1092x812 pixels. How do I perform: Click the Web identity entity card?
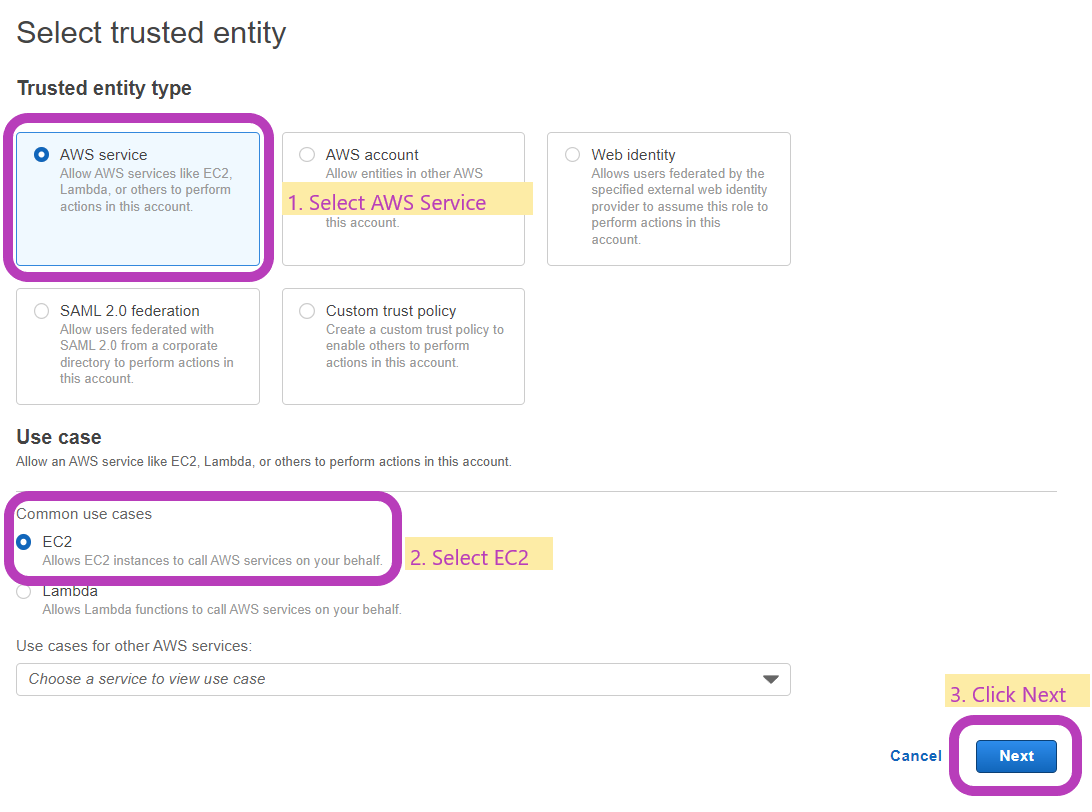668,199
